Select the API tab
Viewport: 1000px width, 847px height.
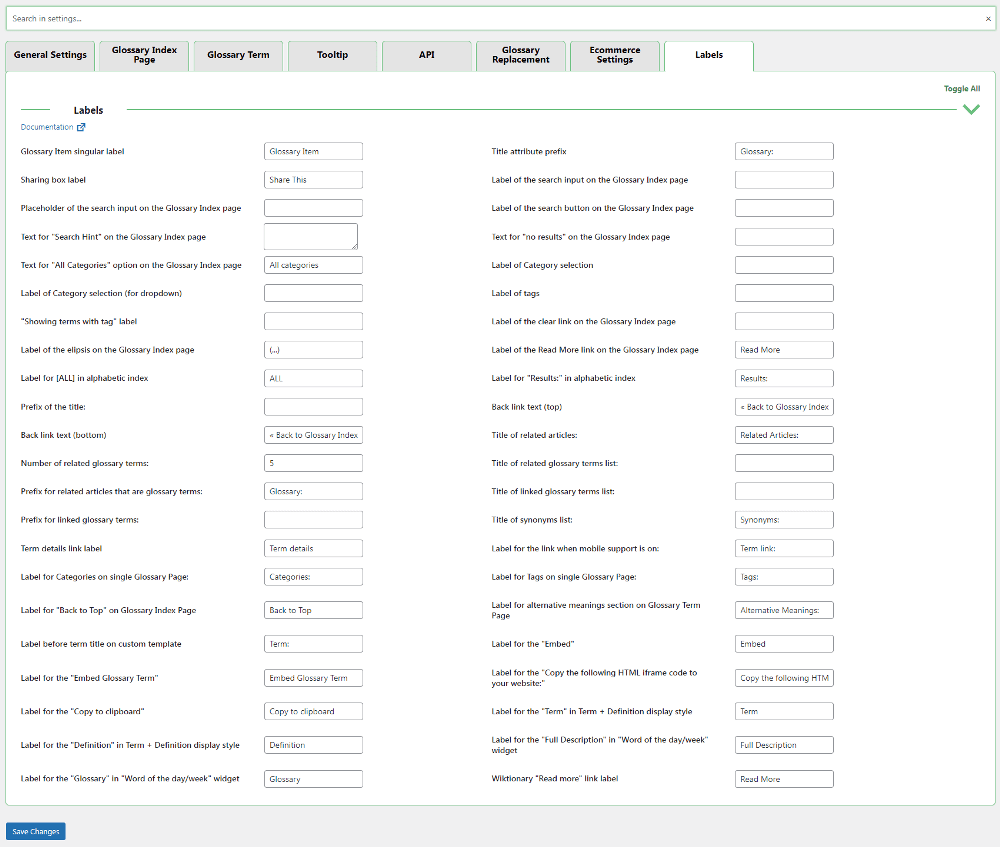(x=426, y=56)
